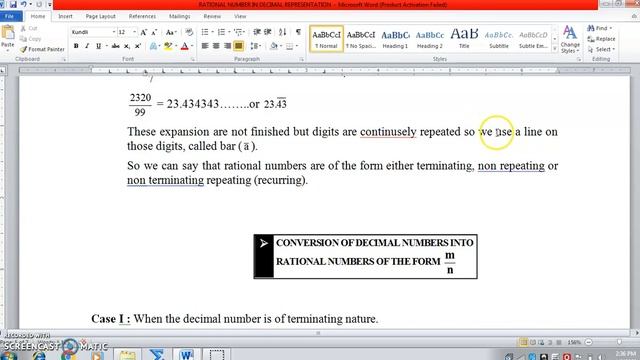This screenshot has width=640, height=360.
Task: Expand the Bullets list dropdown
Action: 213,32
